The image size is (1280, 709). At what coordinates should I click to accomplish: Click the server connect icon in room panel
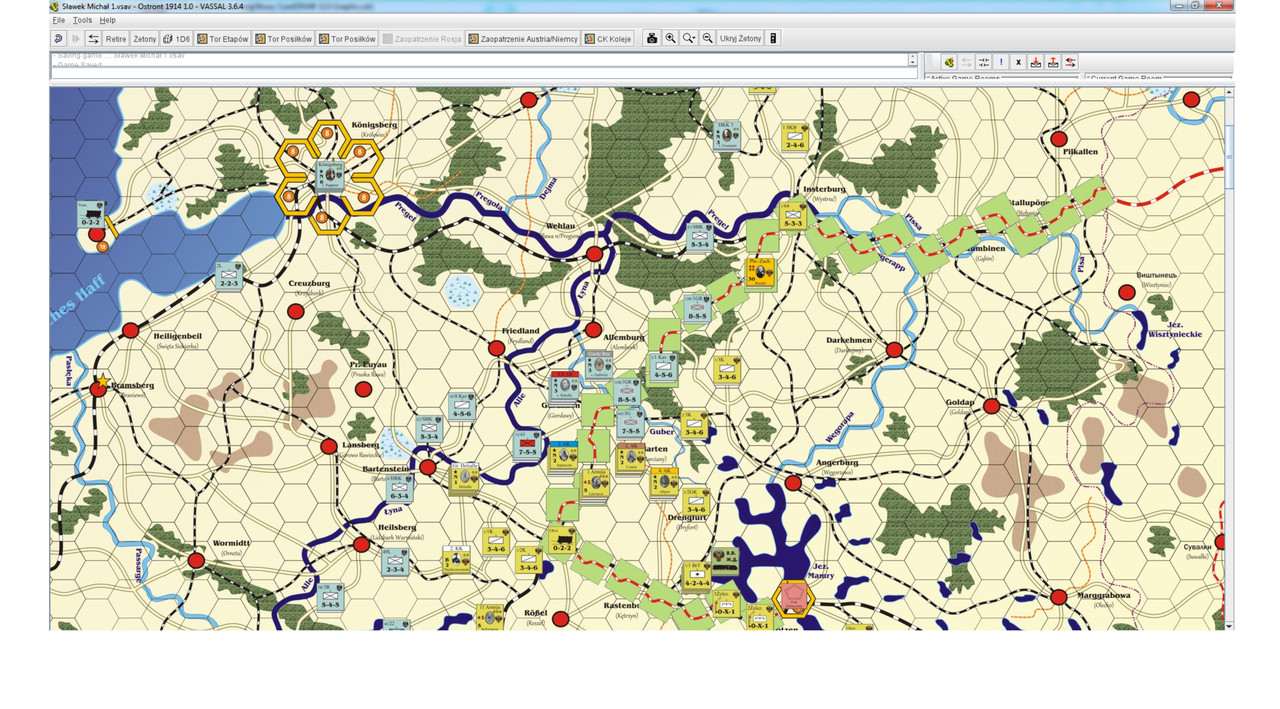point(949,62)
